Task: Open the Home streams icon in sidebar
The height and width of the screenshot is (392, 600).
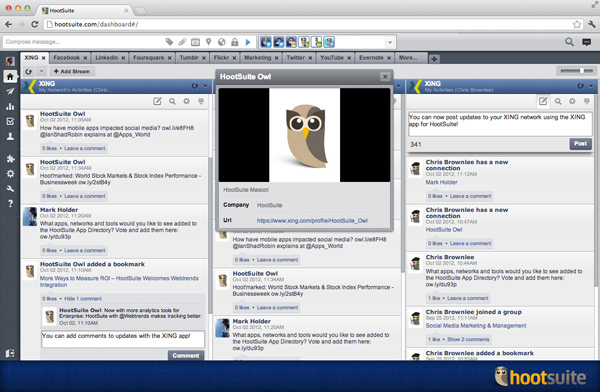Action: 10,77
